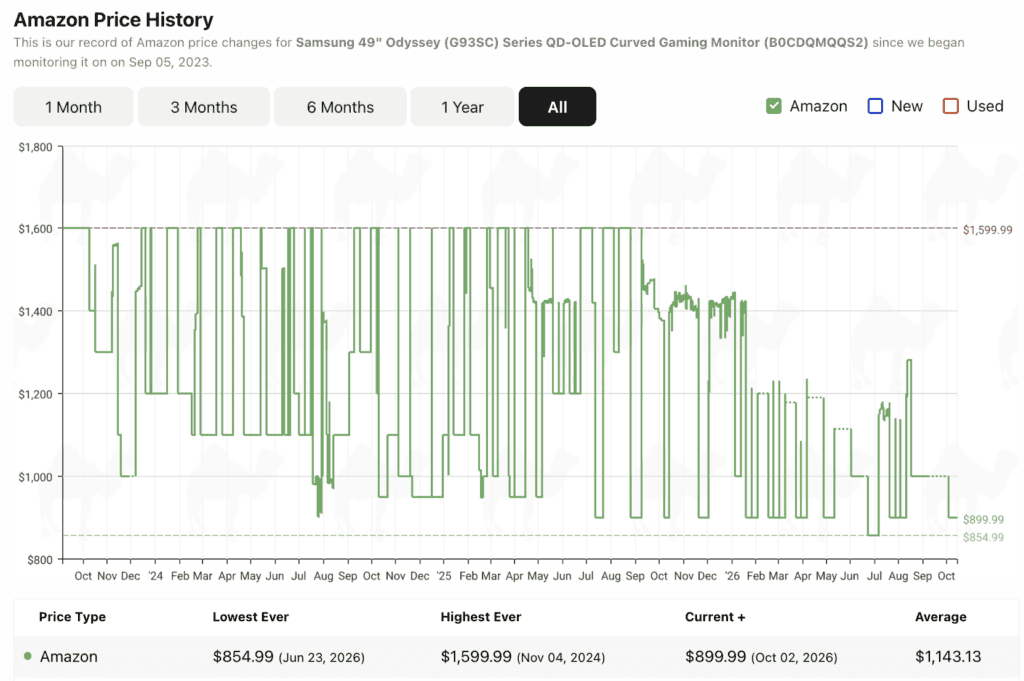Click the highest ever value $1,599.99 (Nov 04, 2024)
The image size is (1024, 681).
522,657
